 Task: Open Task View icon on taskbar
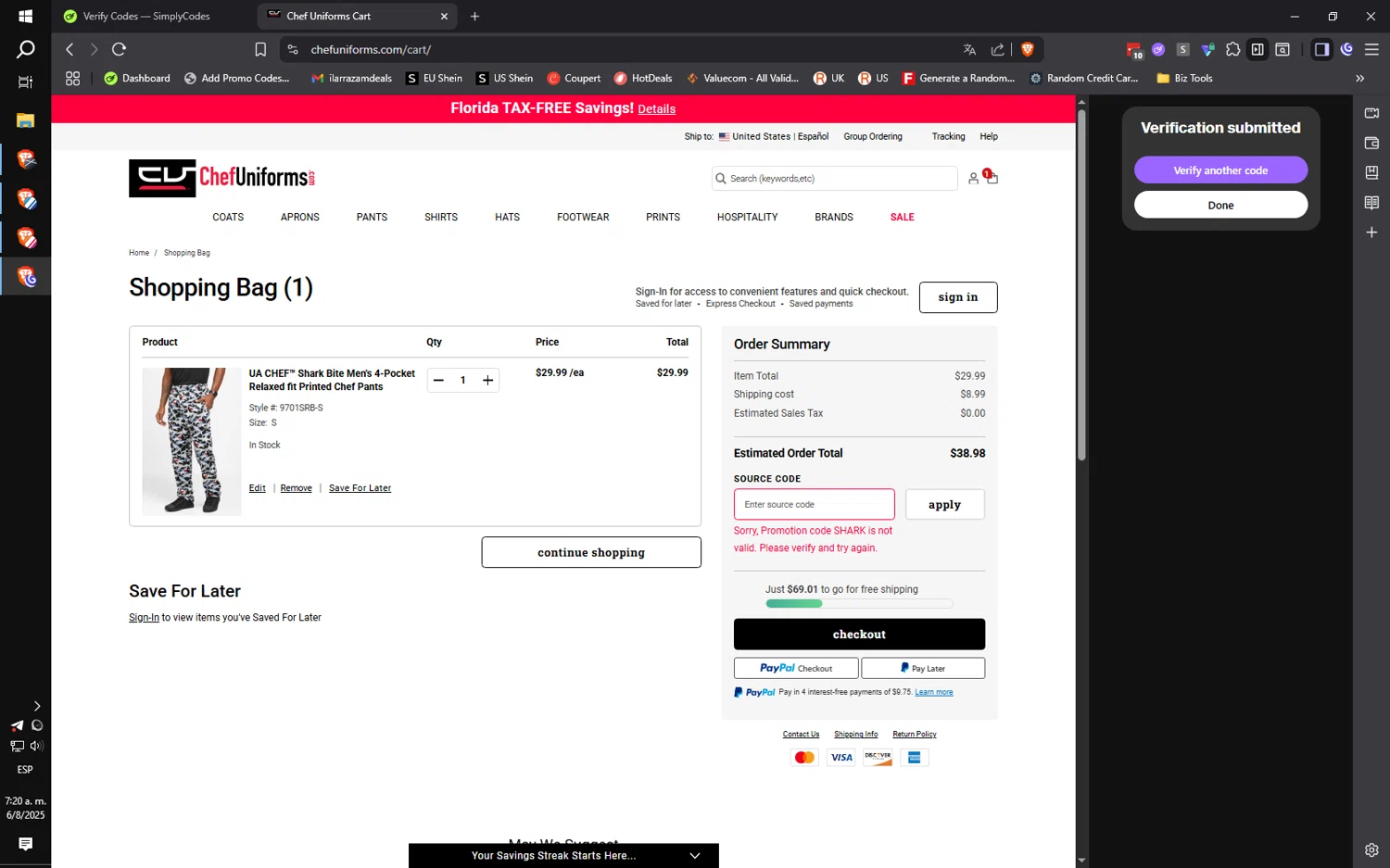25,82
